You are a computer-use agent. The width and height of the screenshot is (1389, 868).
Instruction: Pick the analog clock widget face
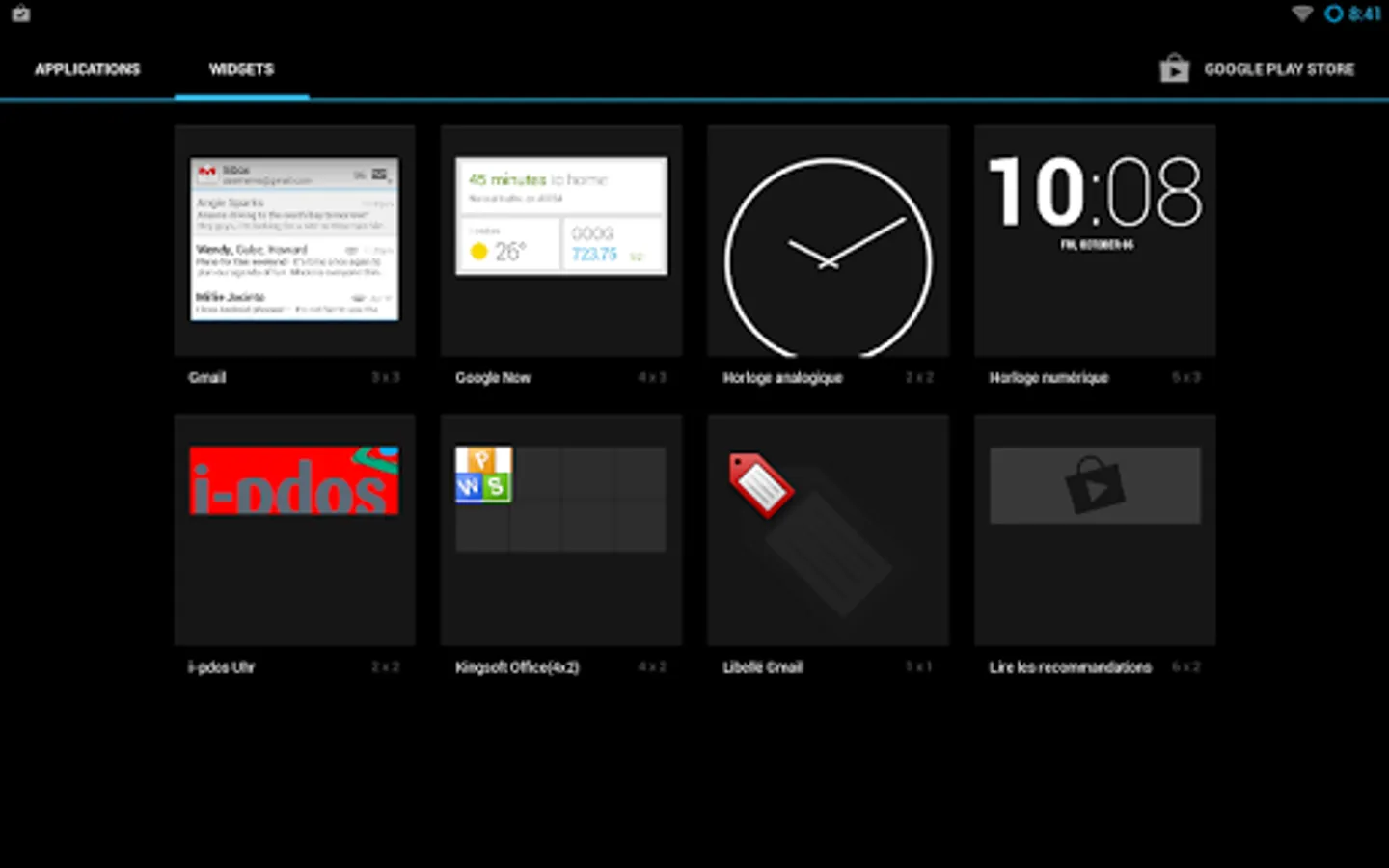[x=828, y=257]
